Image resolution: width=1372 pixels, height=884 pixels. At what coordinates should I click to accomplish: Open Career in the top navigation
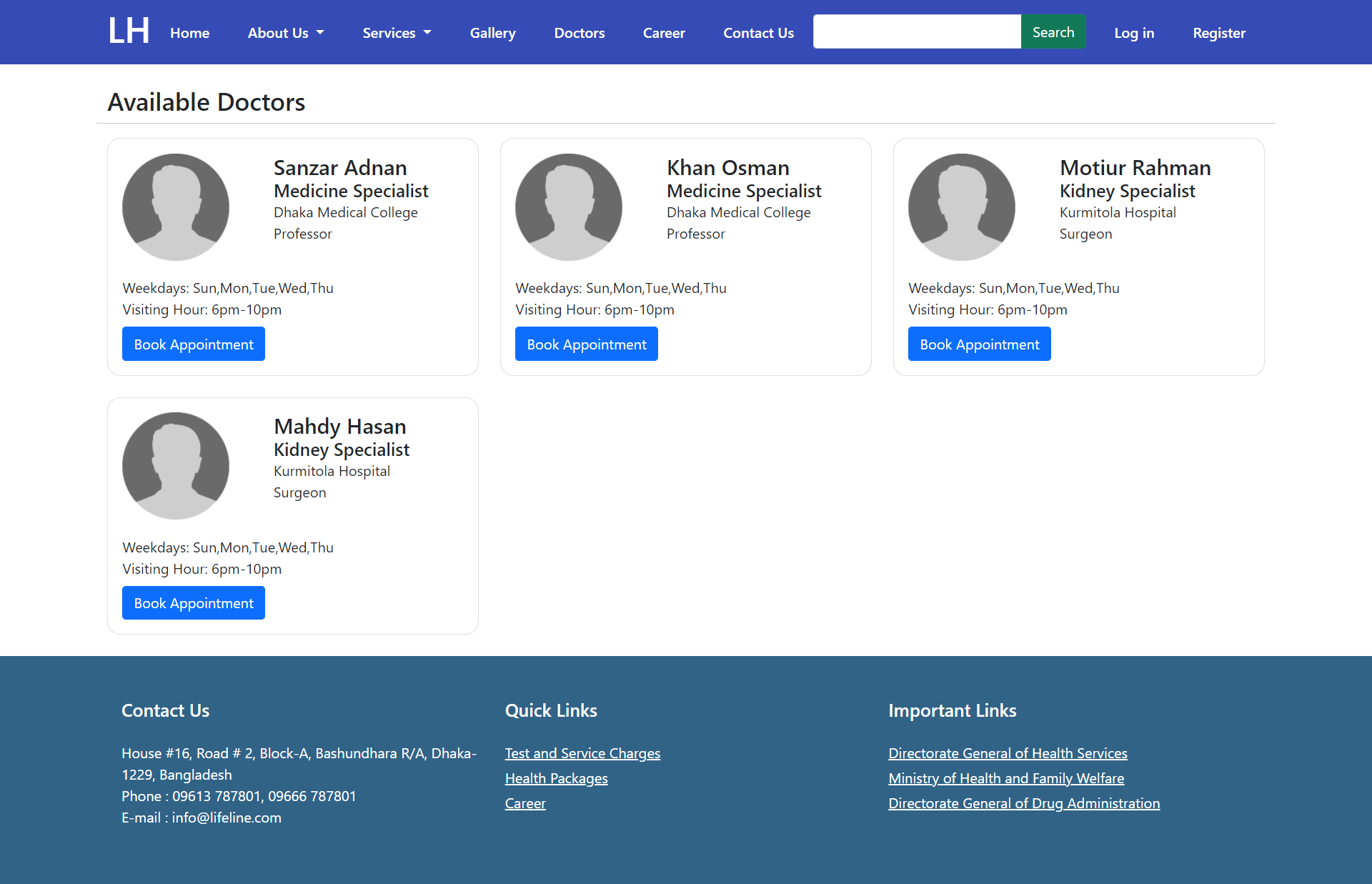(664, 33)
